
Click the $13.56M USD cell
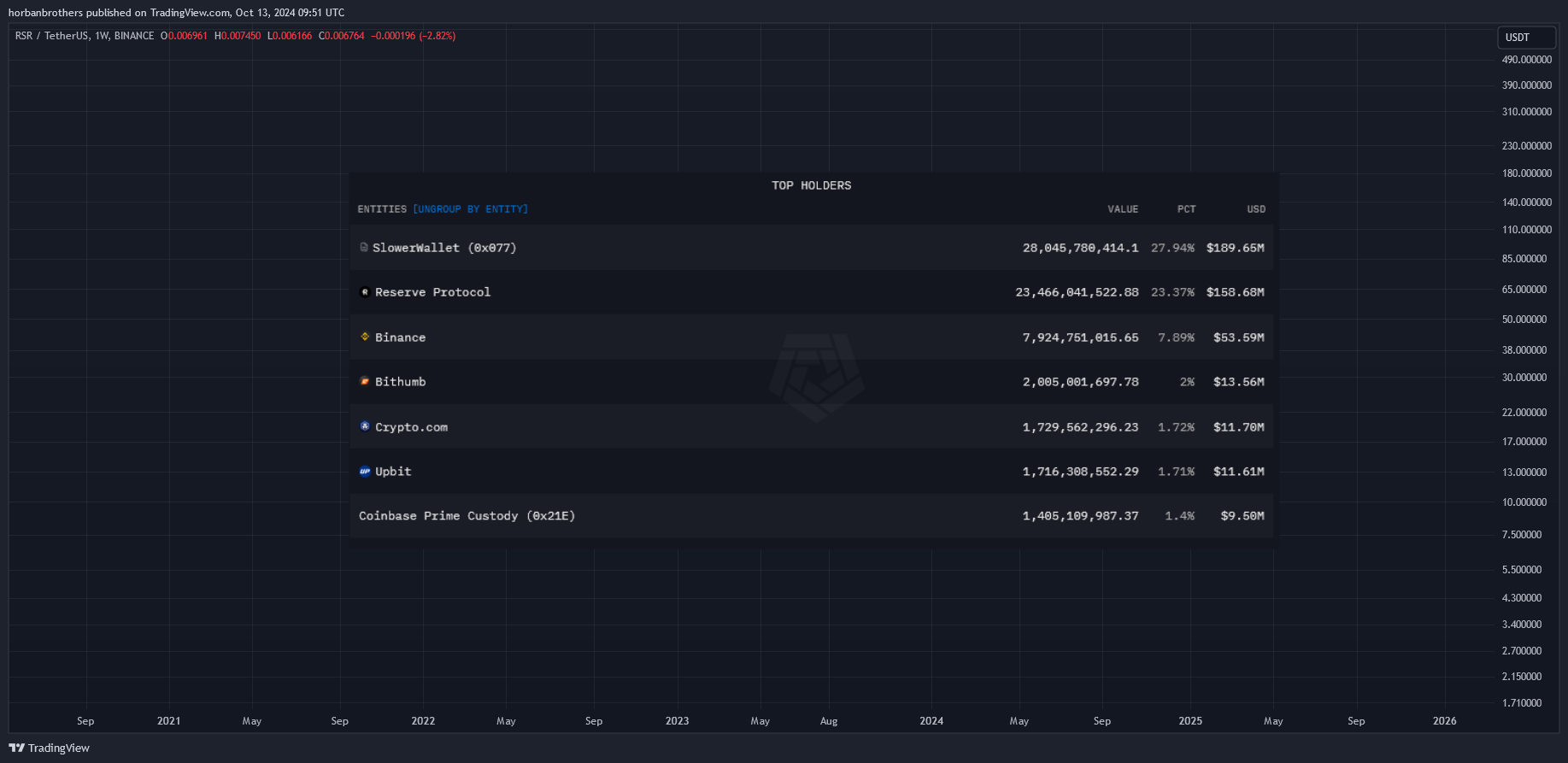pos(1238,382)
